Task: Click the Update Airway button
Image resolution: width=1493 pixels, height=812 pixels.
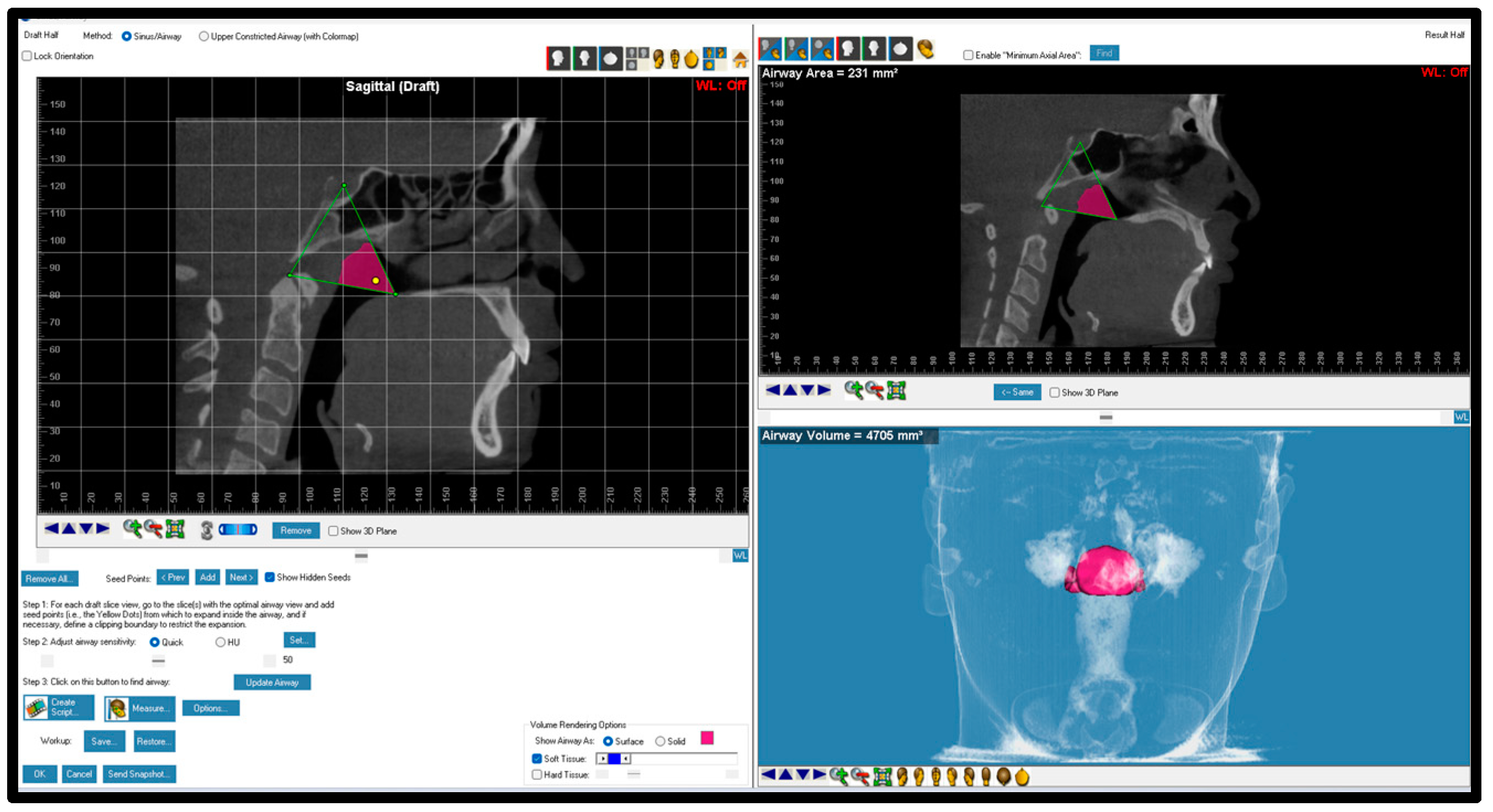Action: tap(272, 682)
